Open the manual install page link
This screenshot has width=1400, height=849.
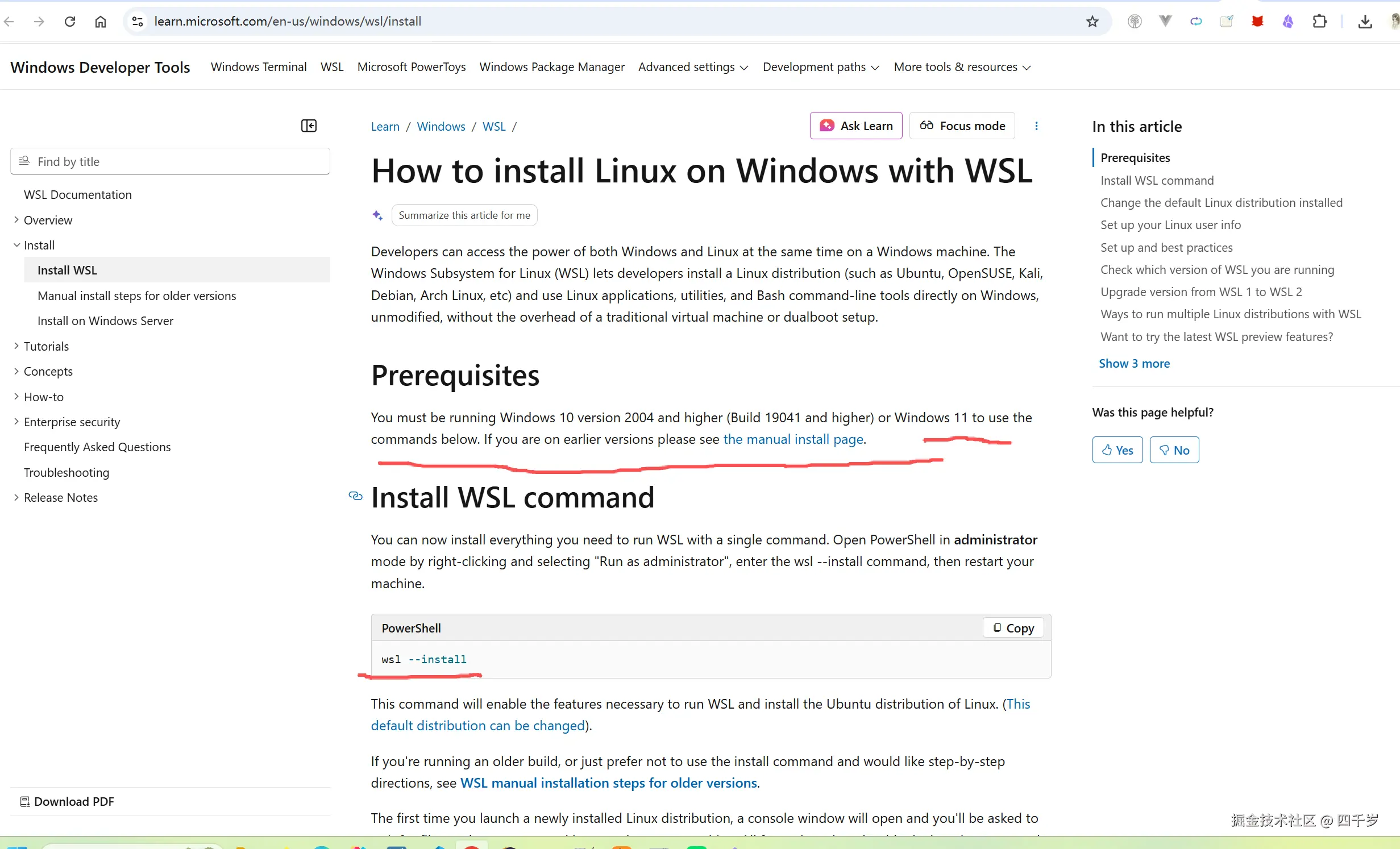[793, 439]
